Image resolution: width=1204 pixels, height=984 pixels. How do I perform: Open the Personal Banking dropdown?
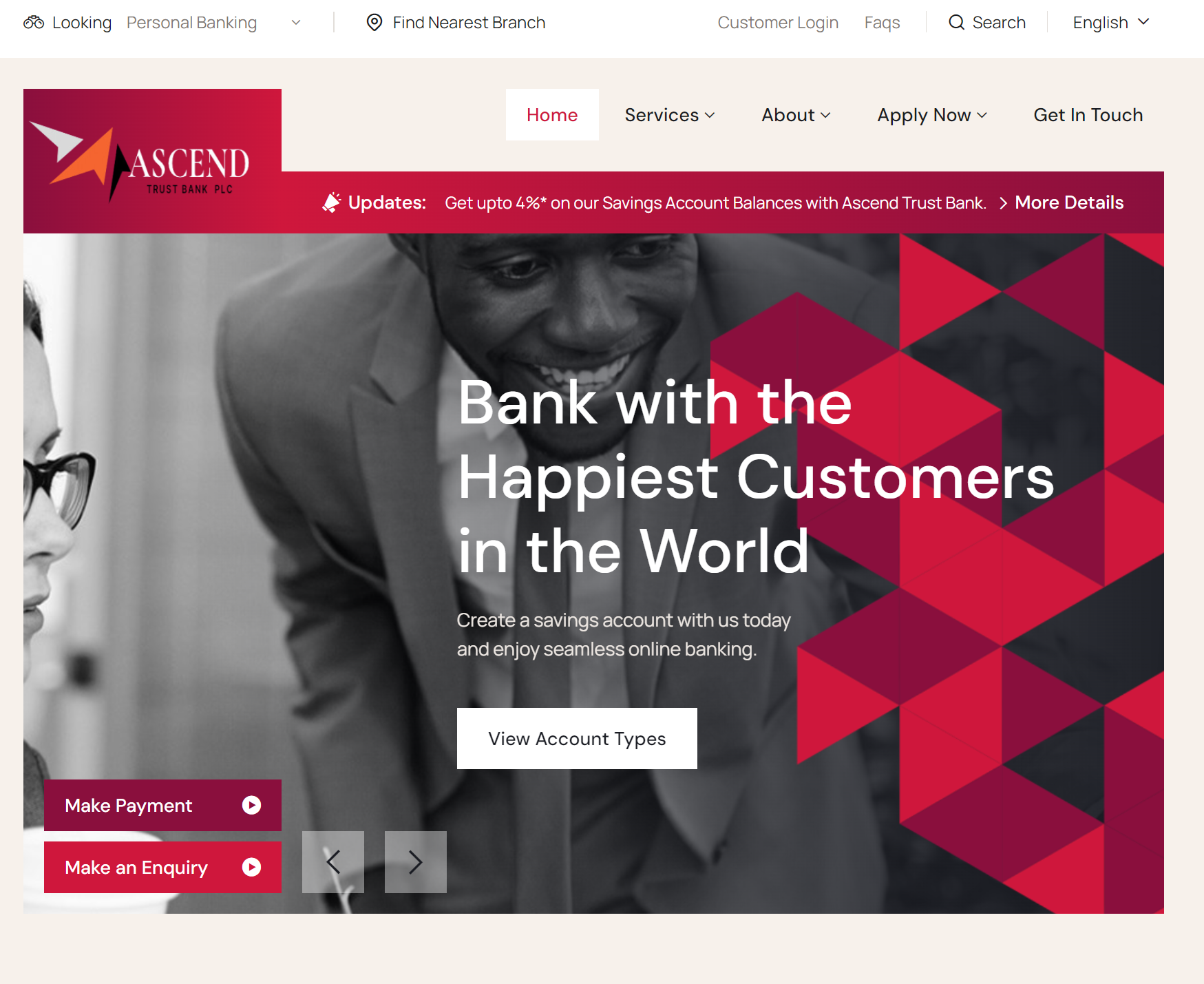tap(213, 23)
